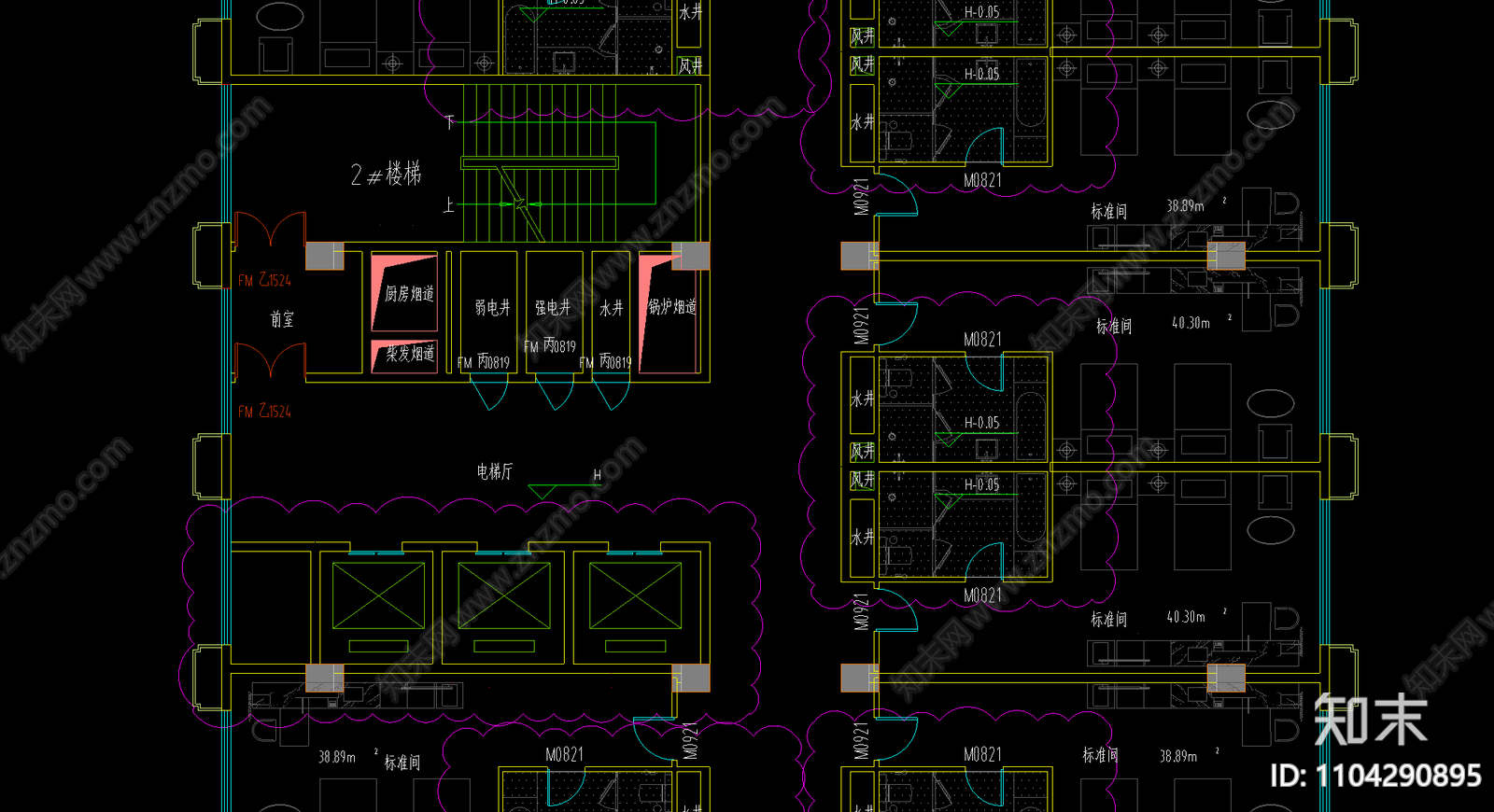Screen dimensions: 1494x812
Task: Select "FM 丙0819" door tag under 强电井
Action: [x=550, y=346]
